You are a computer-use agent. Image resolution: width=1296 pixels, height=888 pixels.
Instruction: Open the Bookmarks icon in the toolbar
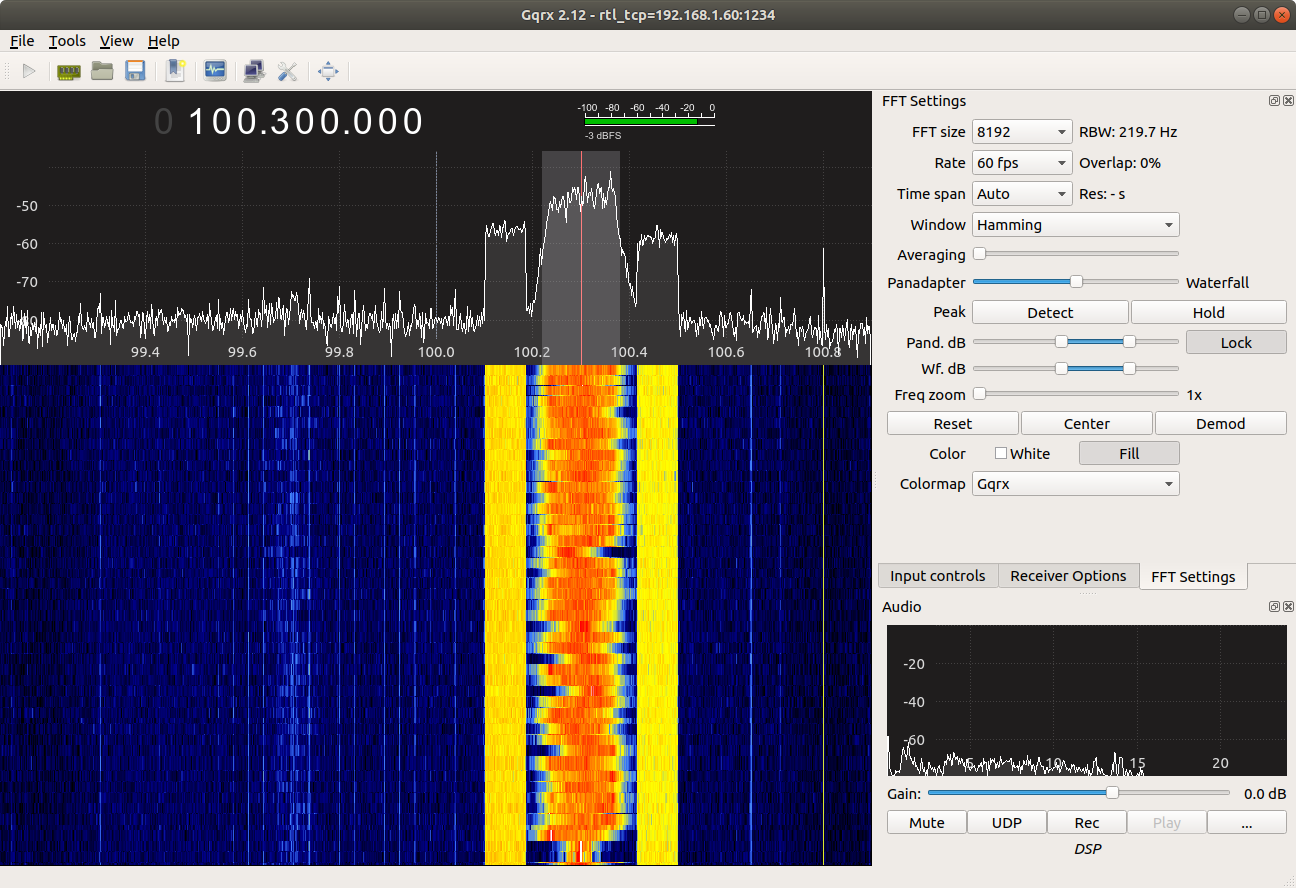[x=175, y=71]
